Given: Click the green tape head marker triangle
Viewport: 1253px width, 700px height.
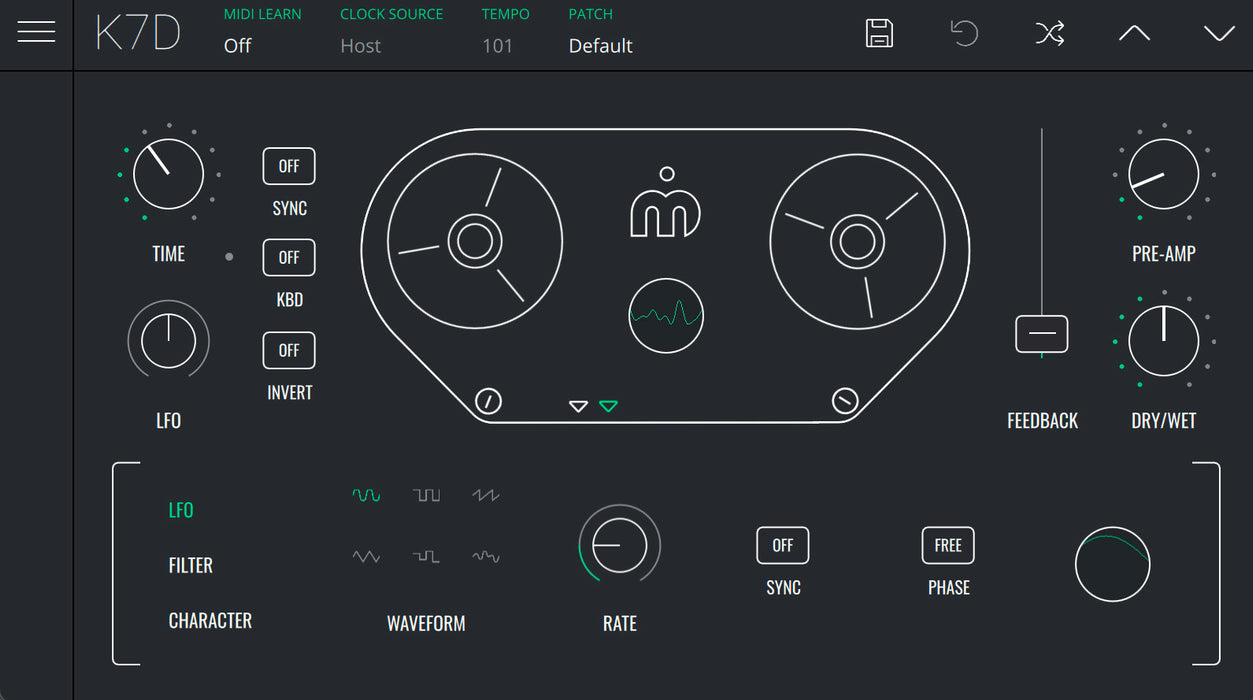Looking at the screenshot, I should point(608,406).
